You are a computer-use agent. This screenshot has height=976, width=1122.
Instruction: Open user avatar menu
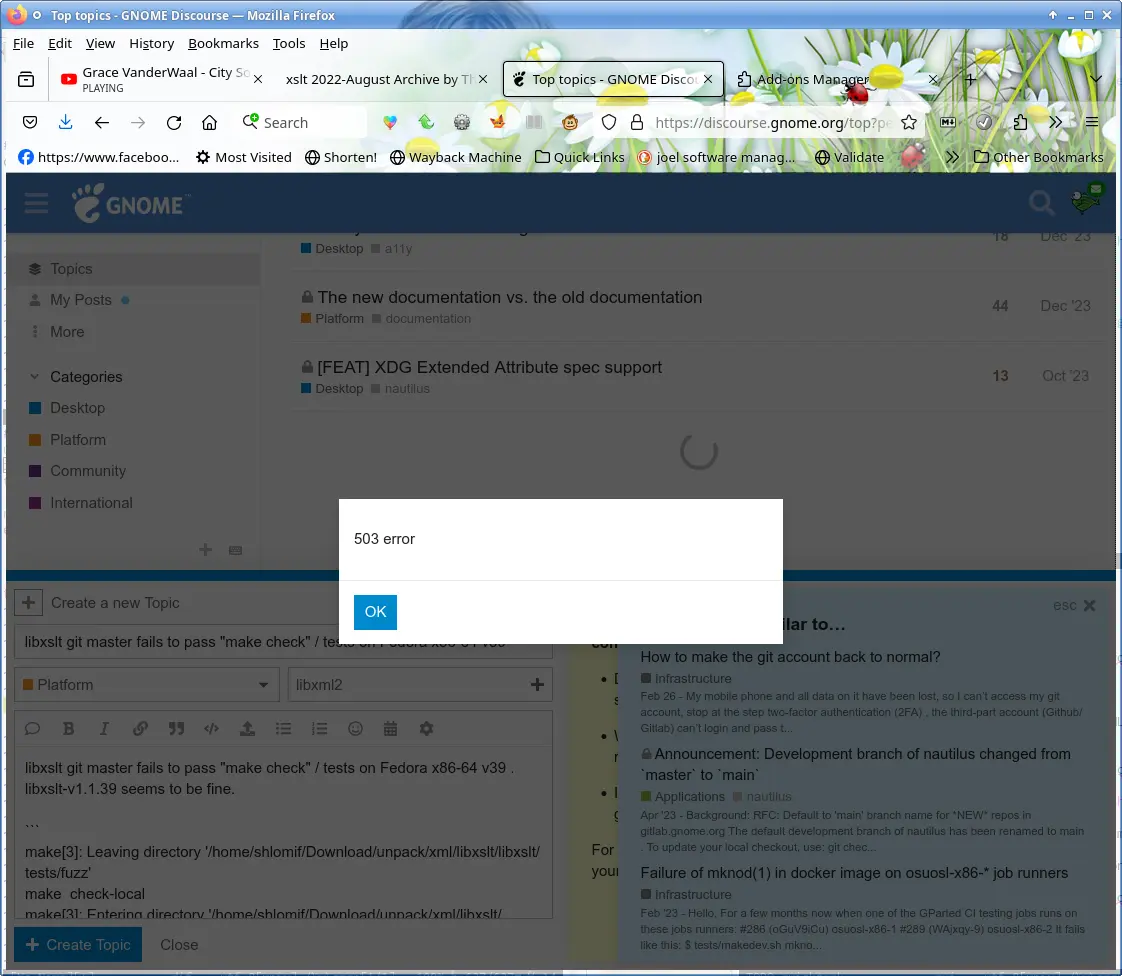(1087, 200)
